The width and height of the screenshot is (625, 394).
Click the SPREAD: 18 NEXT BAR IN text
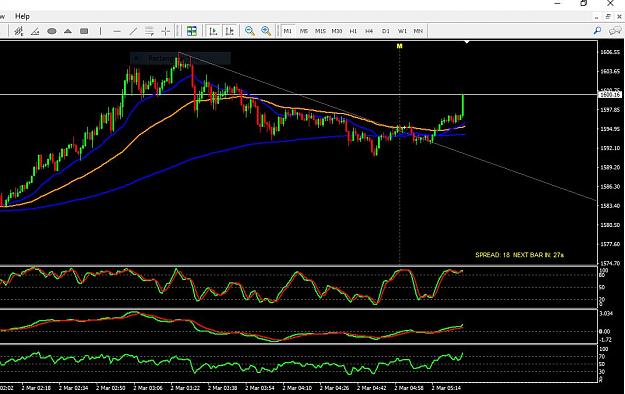tap(519, 255)
